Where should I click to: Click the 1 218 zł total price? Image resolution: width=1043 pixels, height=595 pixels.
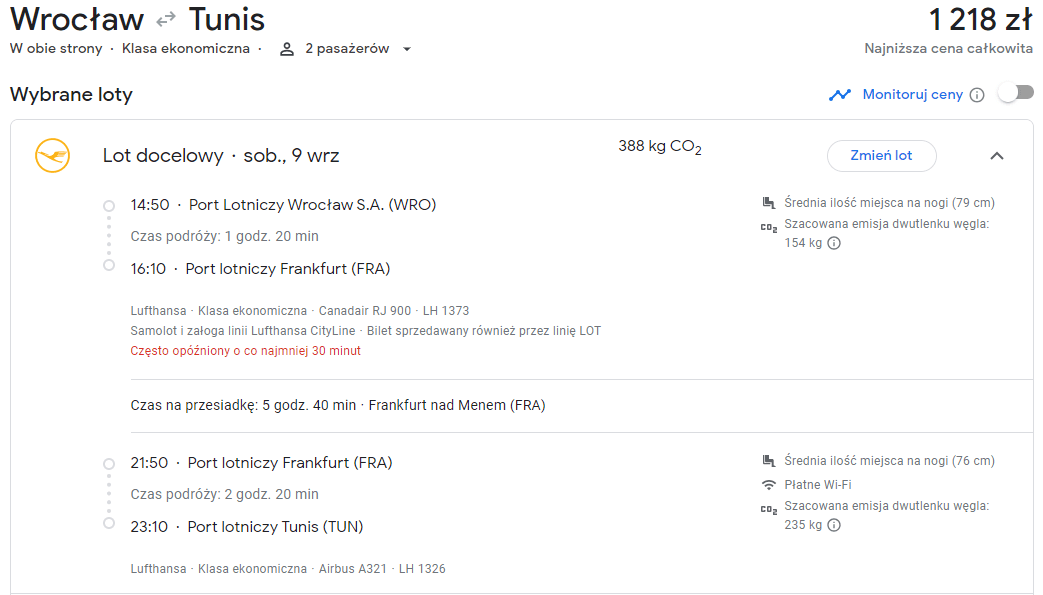click(979, 20)
